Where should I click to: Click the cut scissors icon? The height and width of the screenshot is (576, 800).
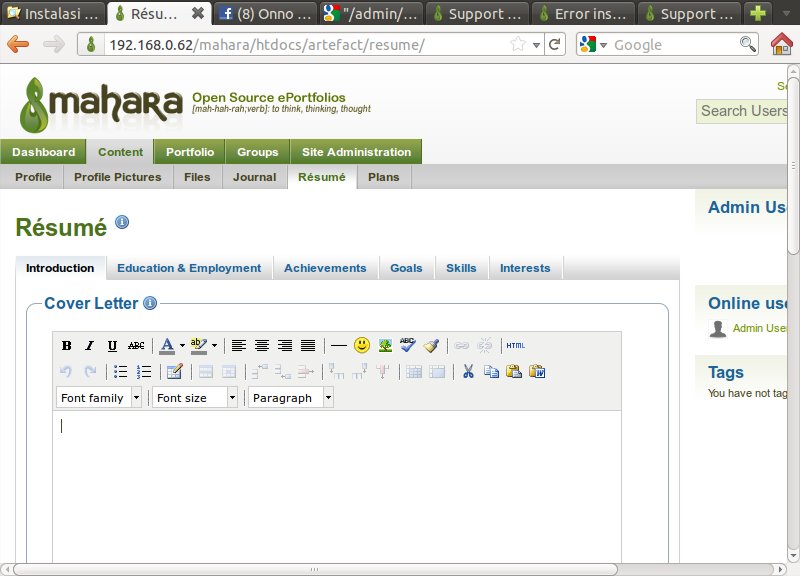467,372
